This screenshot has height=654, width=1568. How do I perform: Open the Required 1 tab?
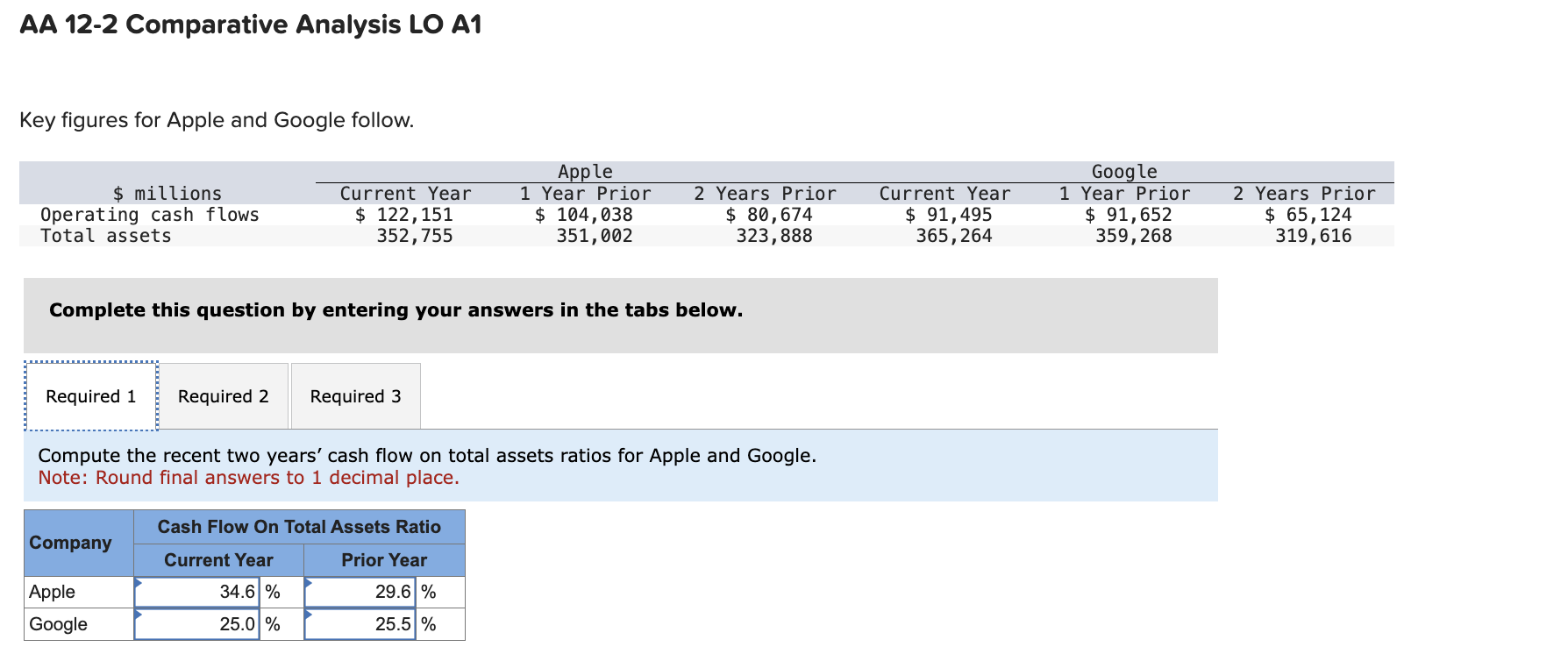pyautogui.click(x=91, y=396)
